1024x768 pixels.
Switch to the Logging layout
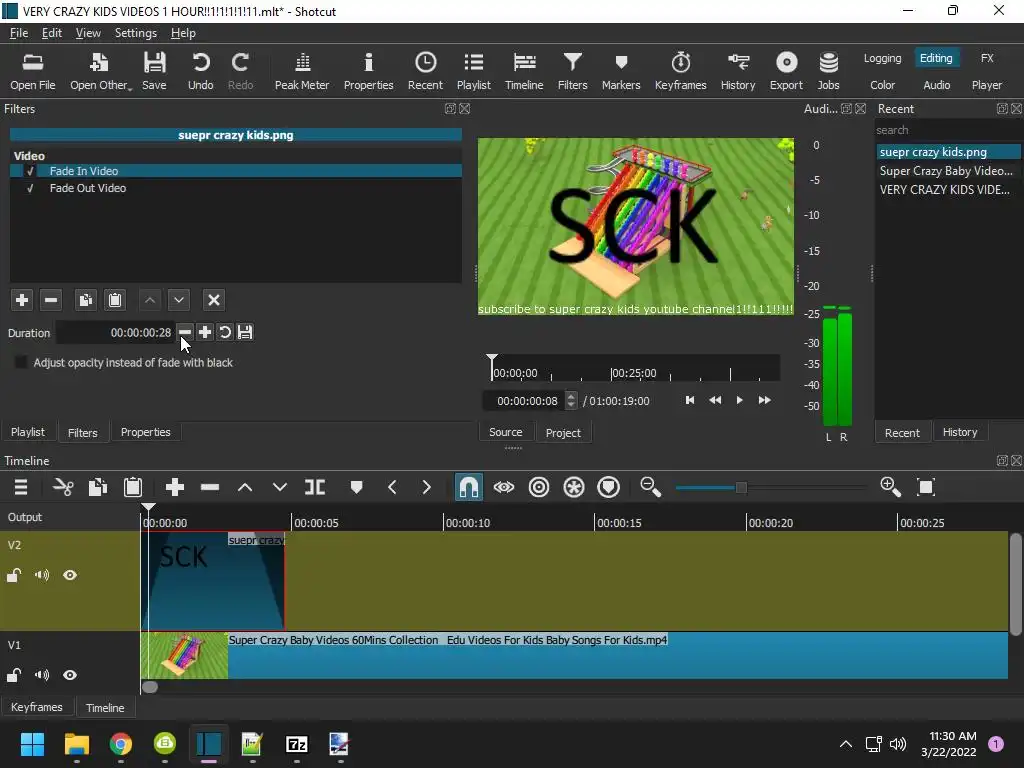(882, 58)
